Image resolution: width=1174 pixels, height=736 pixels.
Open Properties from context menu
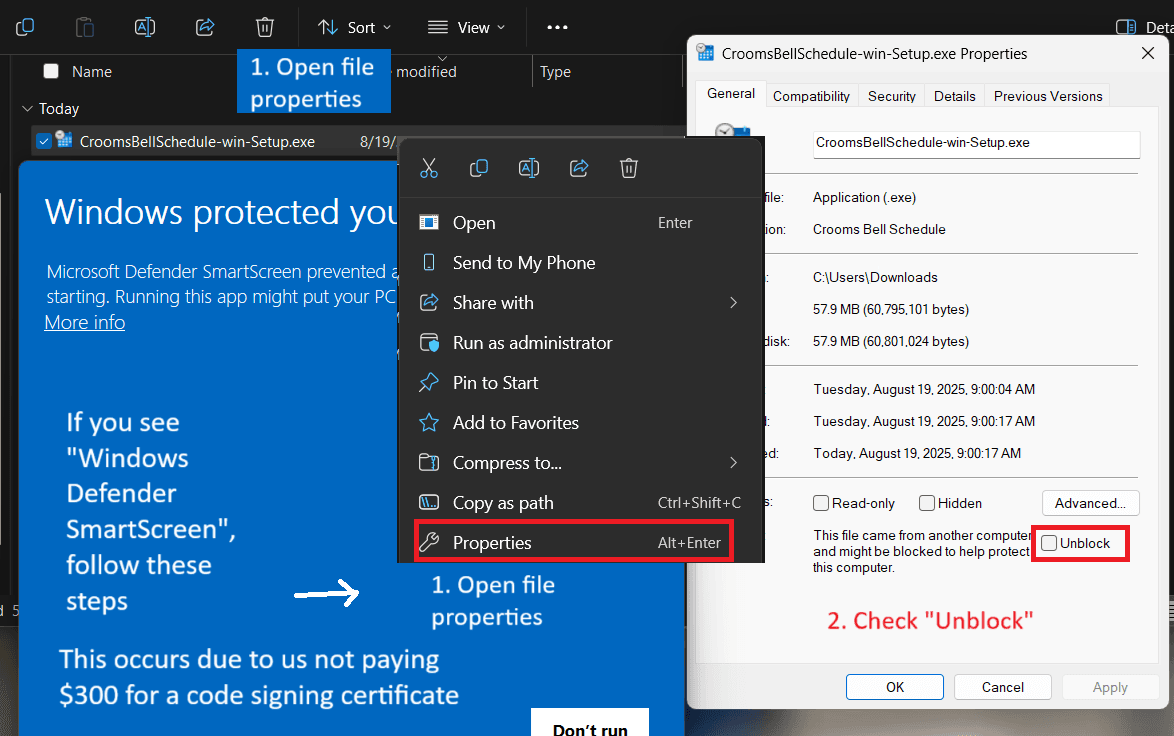click(574, 543)
